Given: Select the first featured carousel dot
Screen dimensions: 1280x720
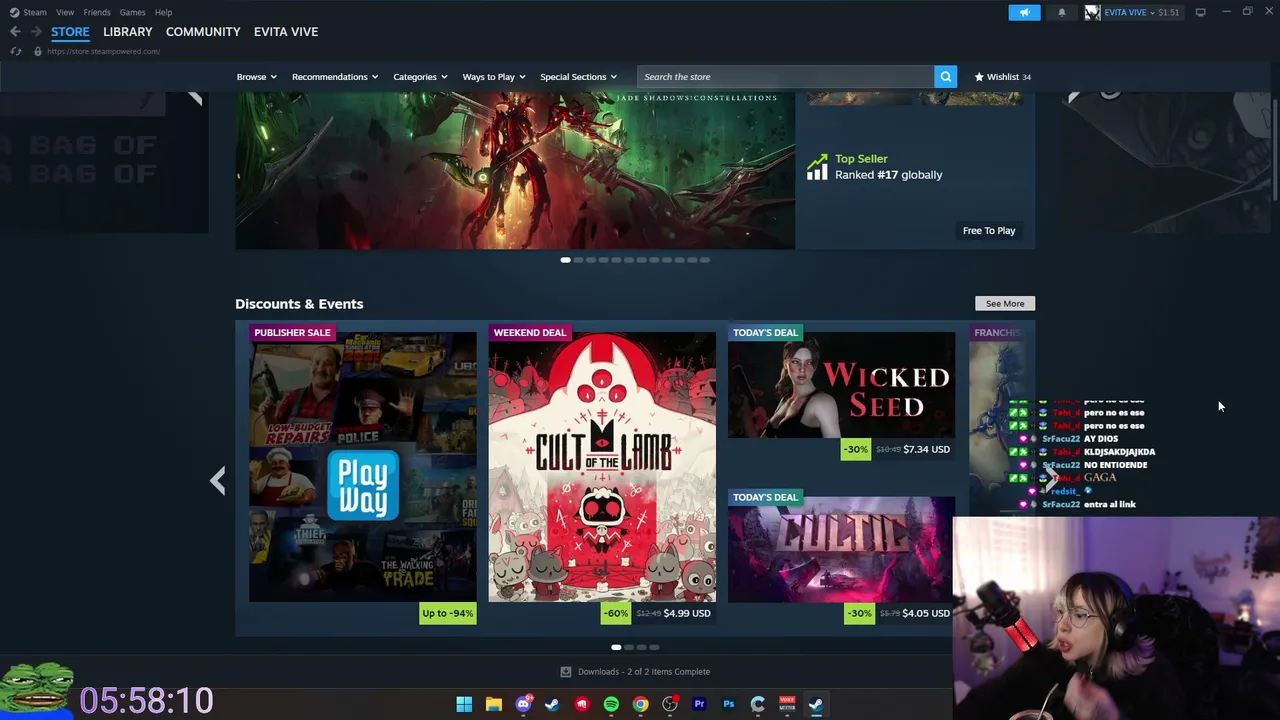Looking at the screenshot, I should [x=566, y=260].
